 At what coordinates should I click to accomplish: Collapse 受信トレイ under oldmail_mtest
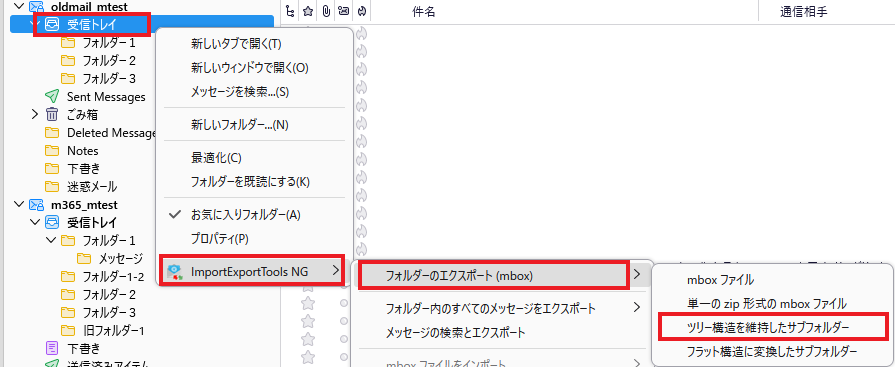(34, 25)
